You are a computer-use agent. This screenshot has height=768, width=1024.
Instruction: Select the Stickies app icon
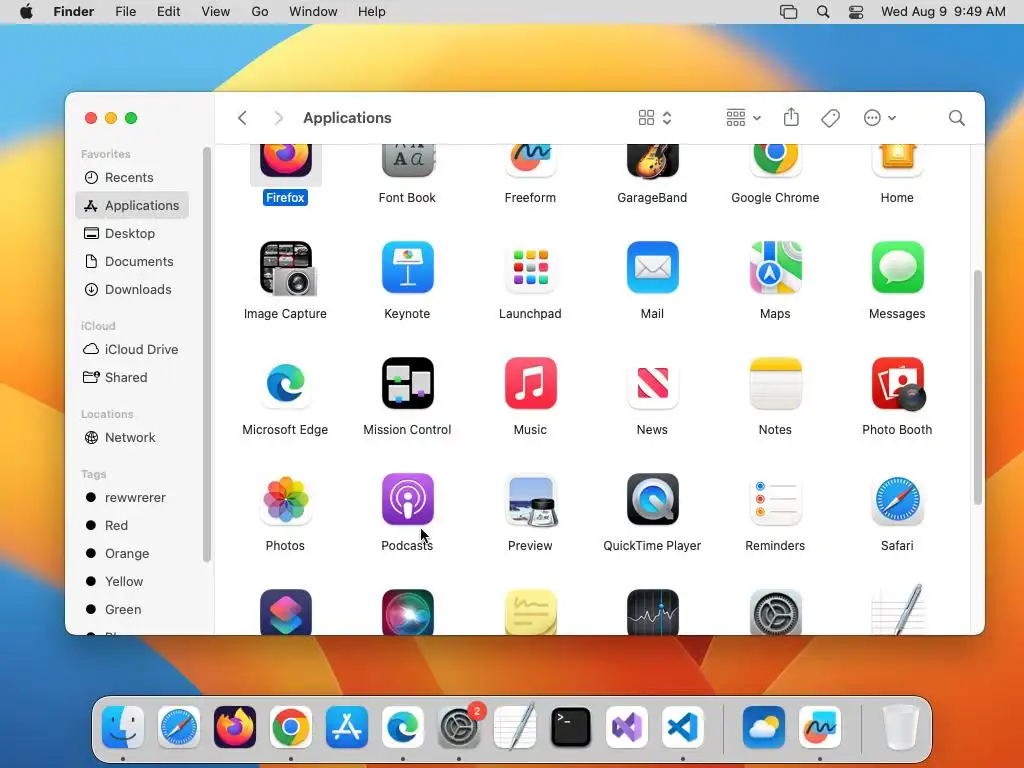coord(530,612)
